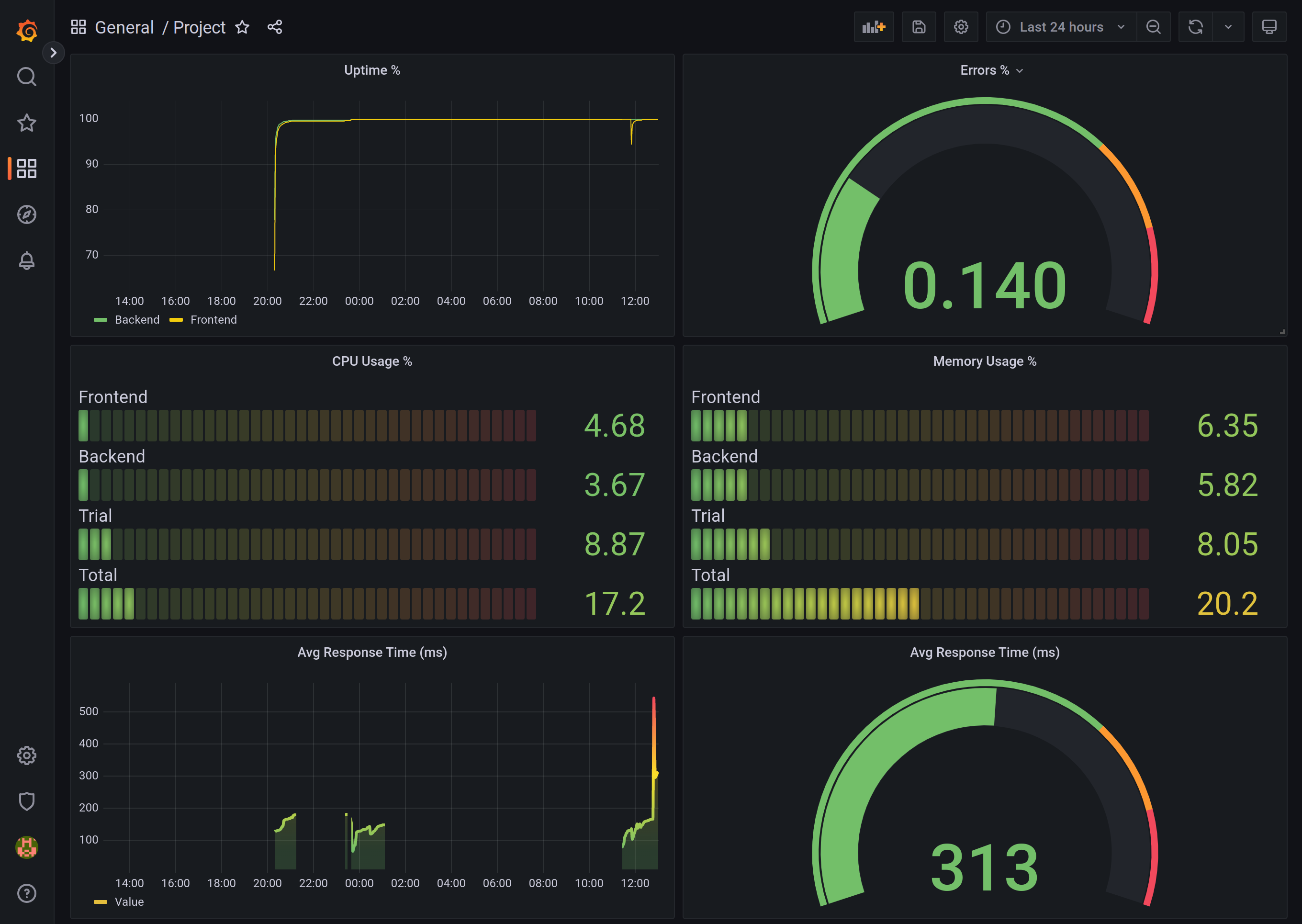
Task: Open the Starred dashboards icon in sidebar
Action: (27, 123)
